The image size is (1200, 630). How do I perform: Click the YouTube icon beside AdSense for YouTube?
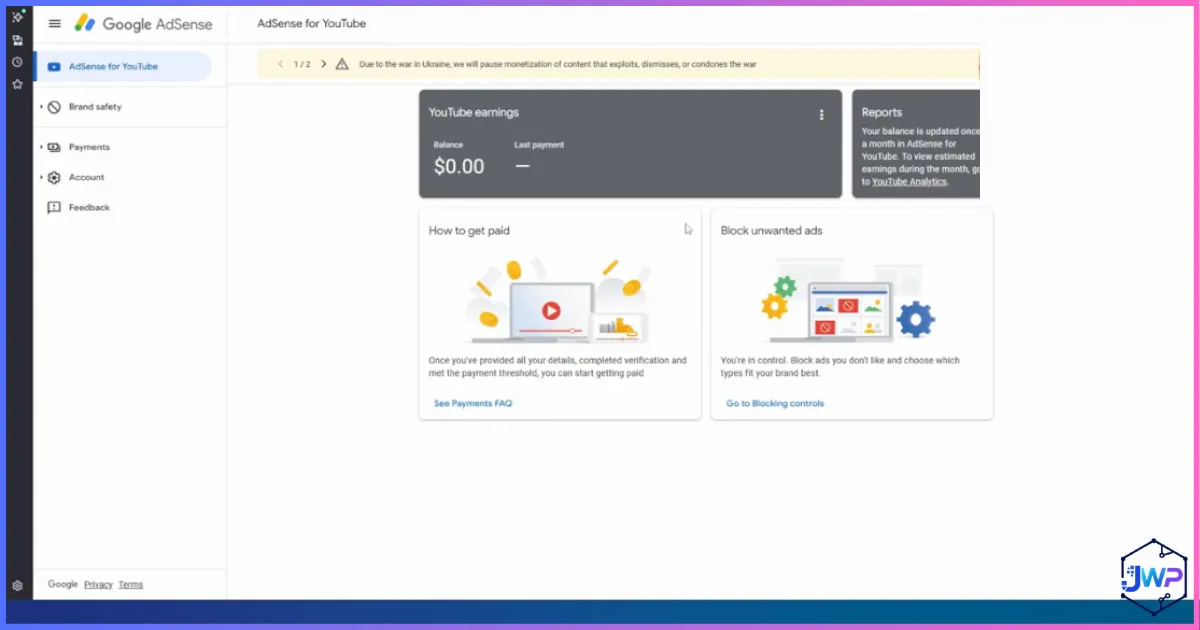pos(53,67)
